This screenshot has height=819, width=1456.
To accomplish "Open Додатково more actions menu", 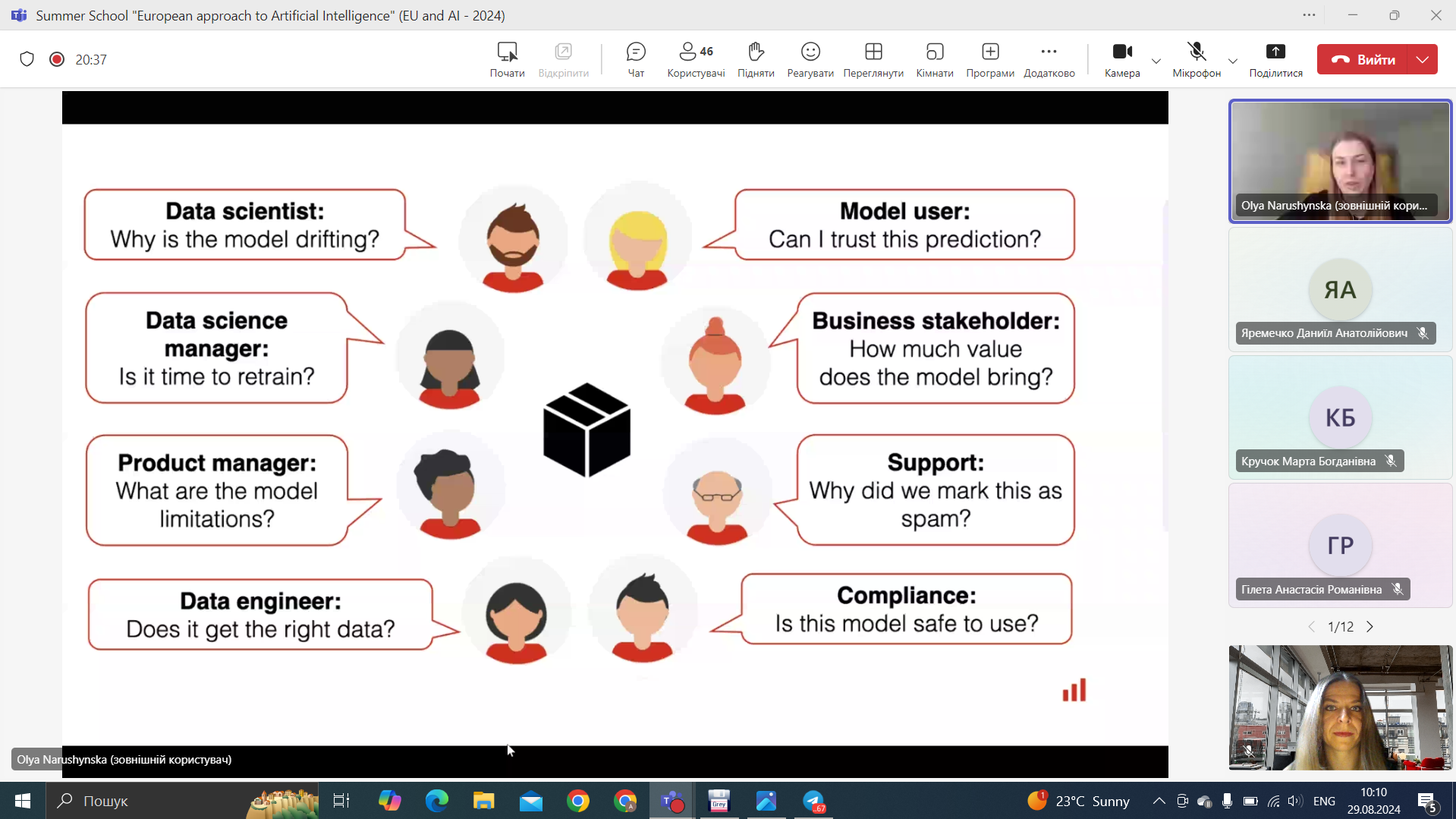I will (x=1049, y=59).
